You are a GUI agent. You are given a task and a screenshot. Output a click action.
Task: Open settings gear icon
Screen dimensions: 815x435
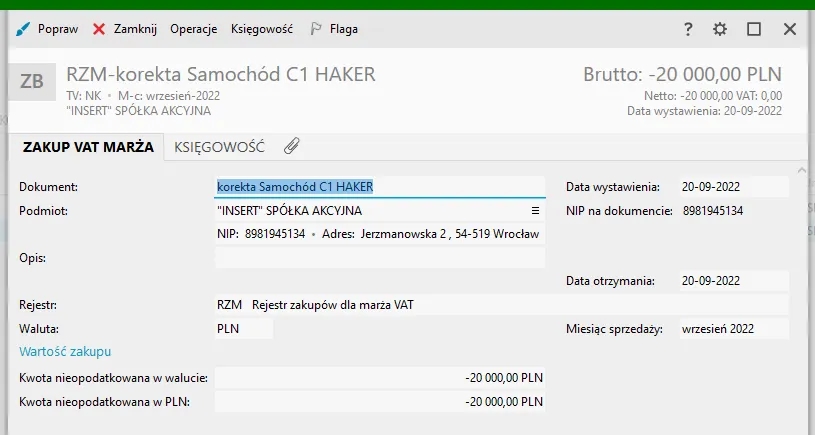point(720,29)
